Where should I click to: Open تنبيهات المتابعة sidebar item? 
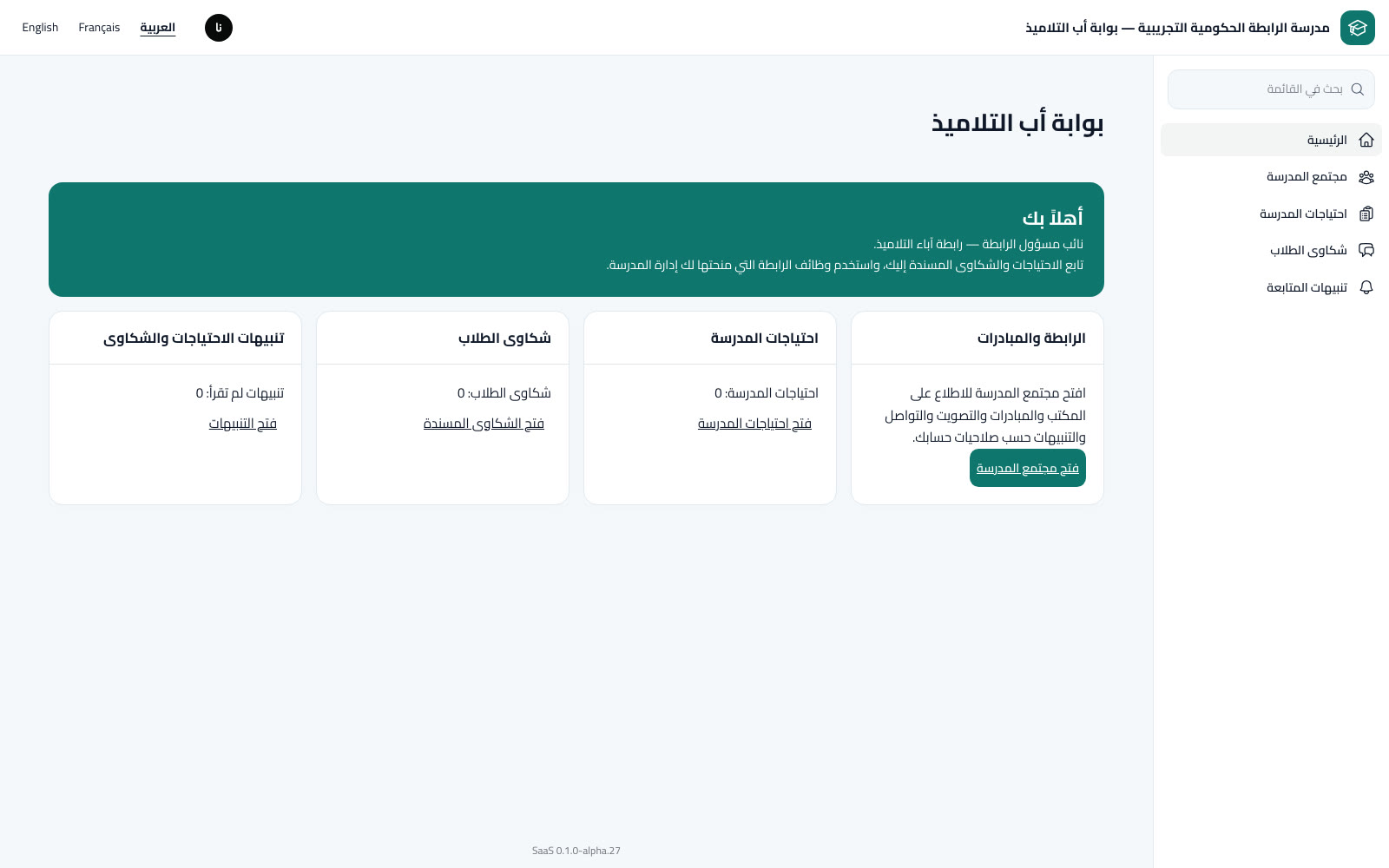click(x=1271, y=287)
